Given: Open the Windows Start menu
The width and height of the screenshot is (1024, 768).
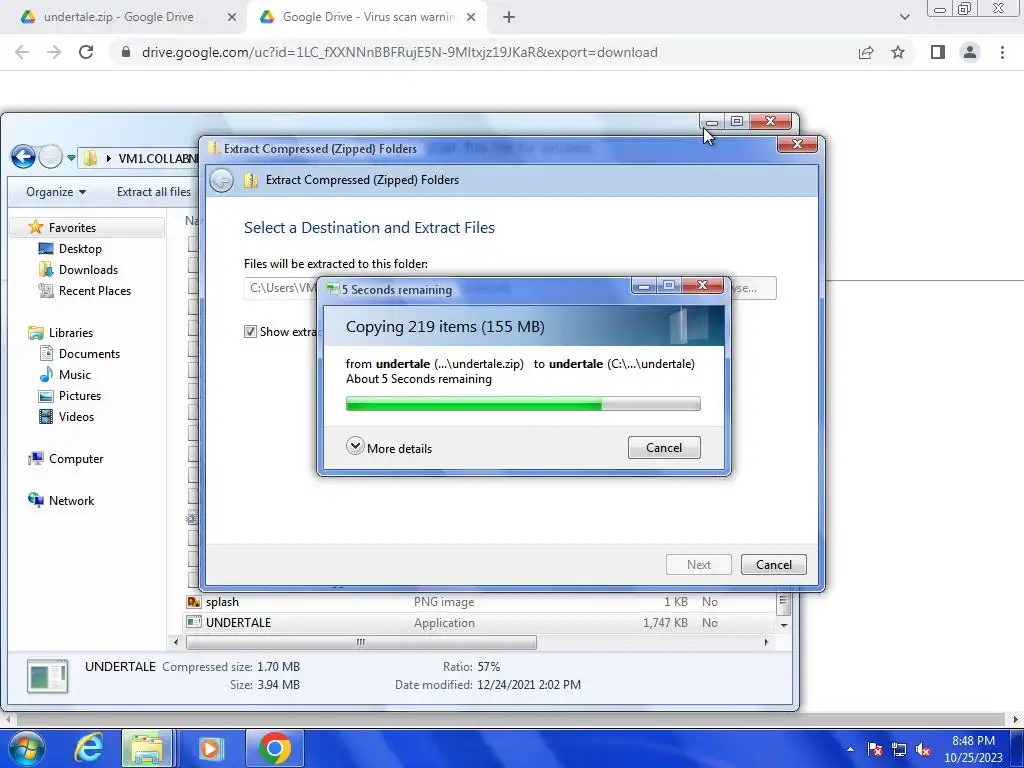Looking at the screenshot, I should (25, 748).
